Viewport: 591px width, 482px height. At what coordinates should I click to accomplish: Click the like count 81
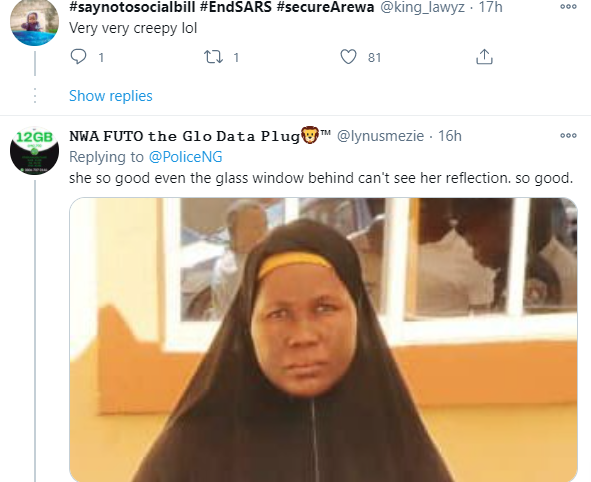374,58
